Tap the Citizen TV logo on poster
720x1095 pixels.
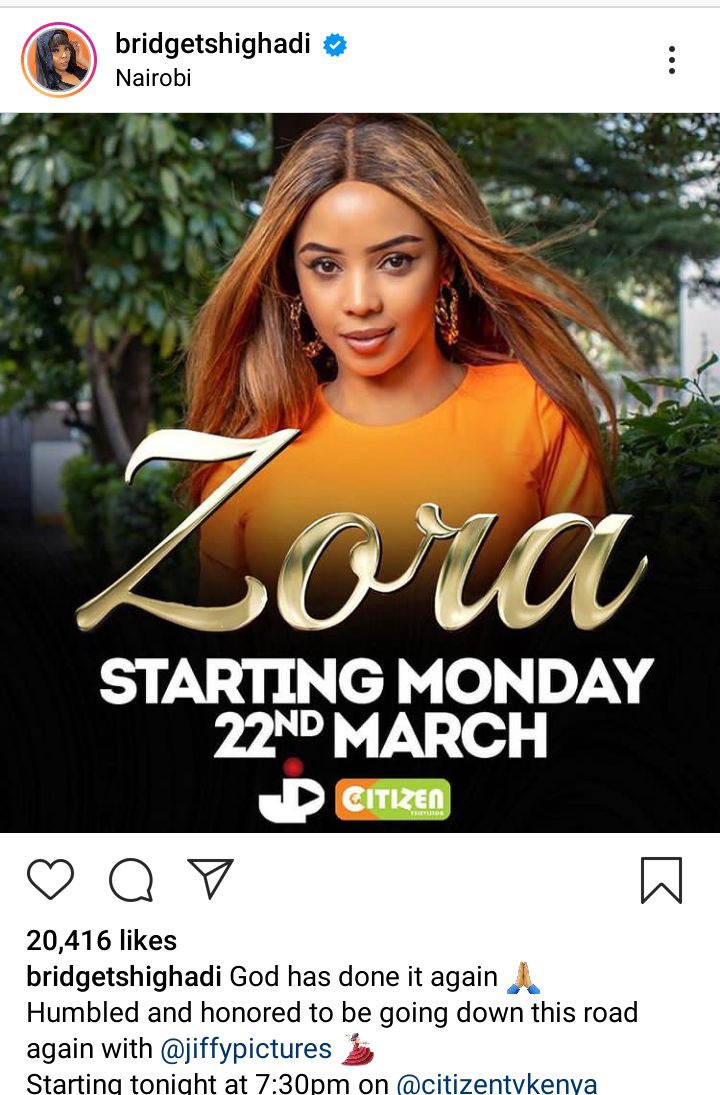[x=393, y=799]
